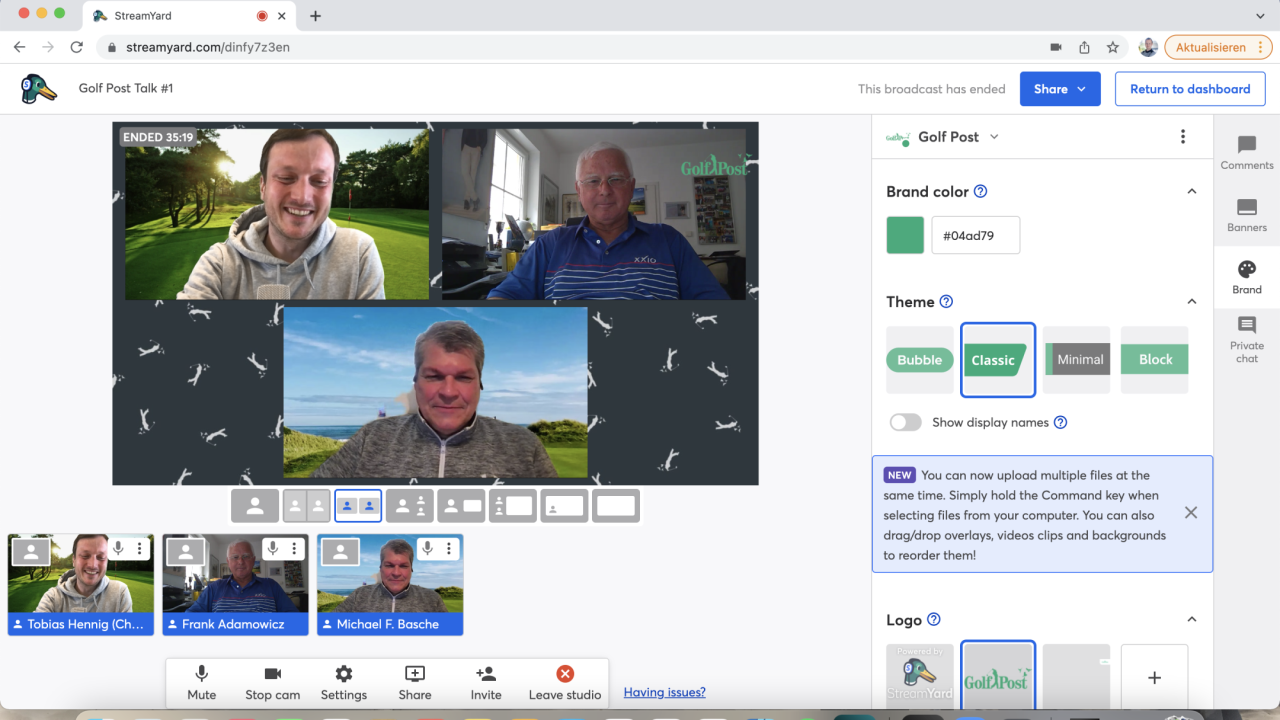Screen dimensions: 1280x720
Task: Click microphone icon on Frank Adamowicz thumbnail
Action: [x=273, y=549]
